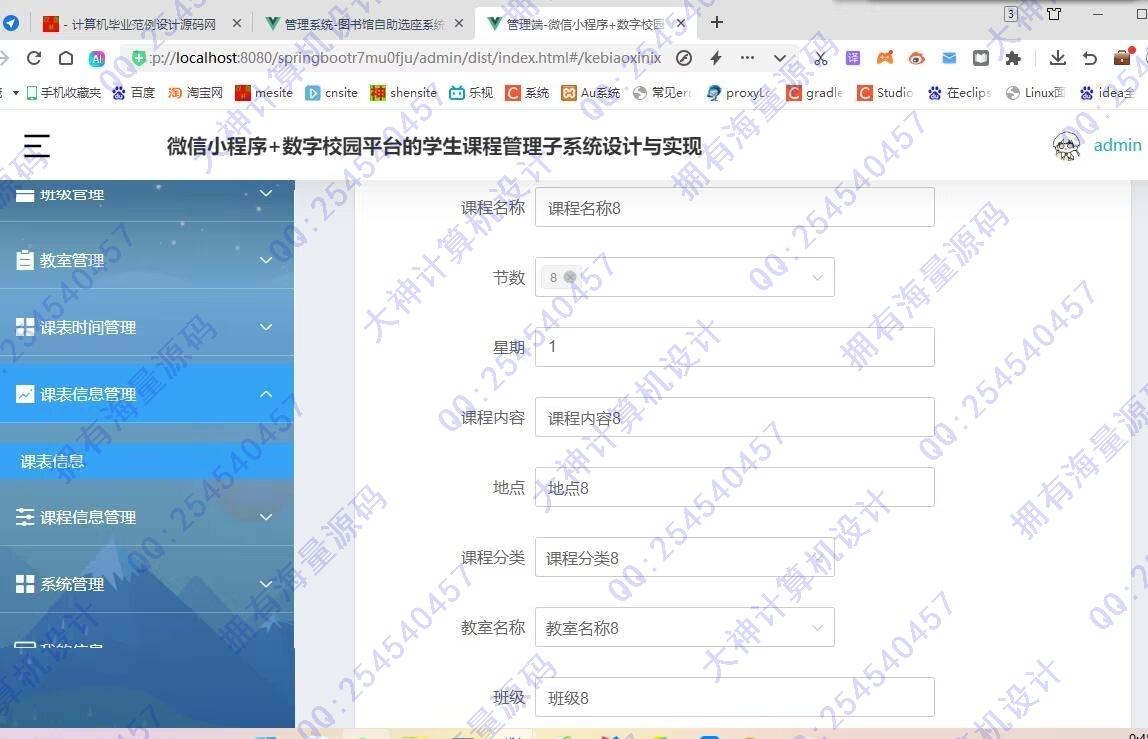This screenshot has width=1148, height=739.
Task: Click the 课程信息管理 sliders icon
Action: (25, 517)
